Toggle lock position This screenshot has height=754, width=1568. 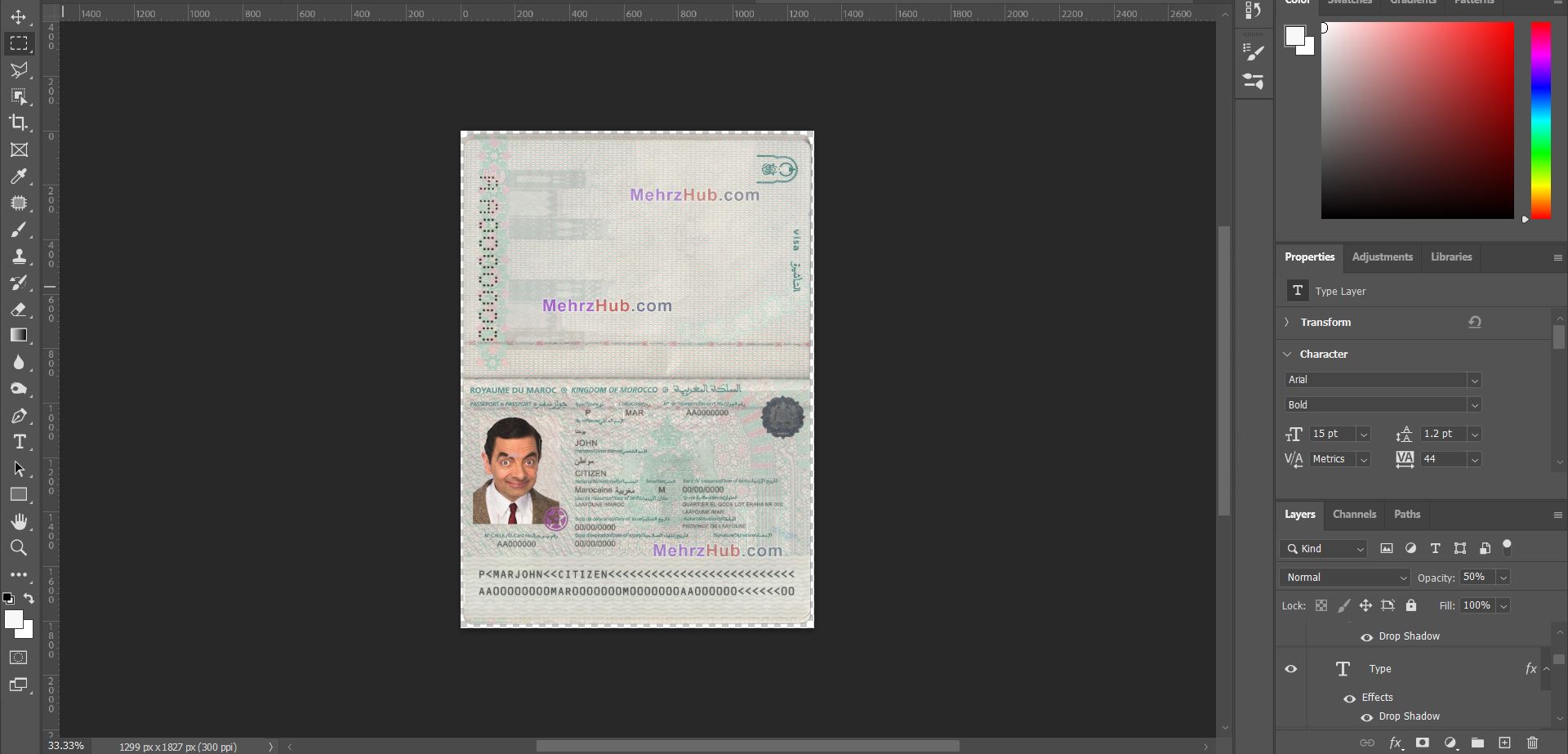tap(1365, 605)
